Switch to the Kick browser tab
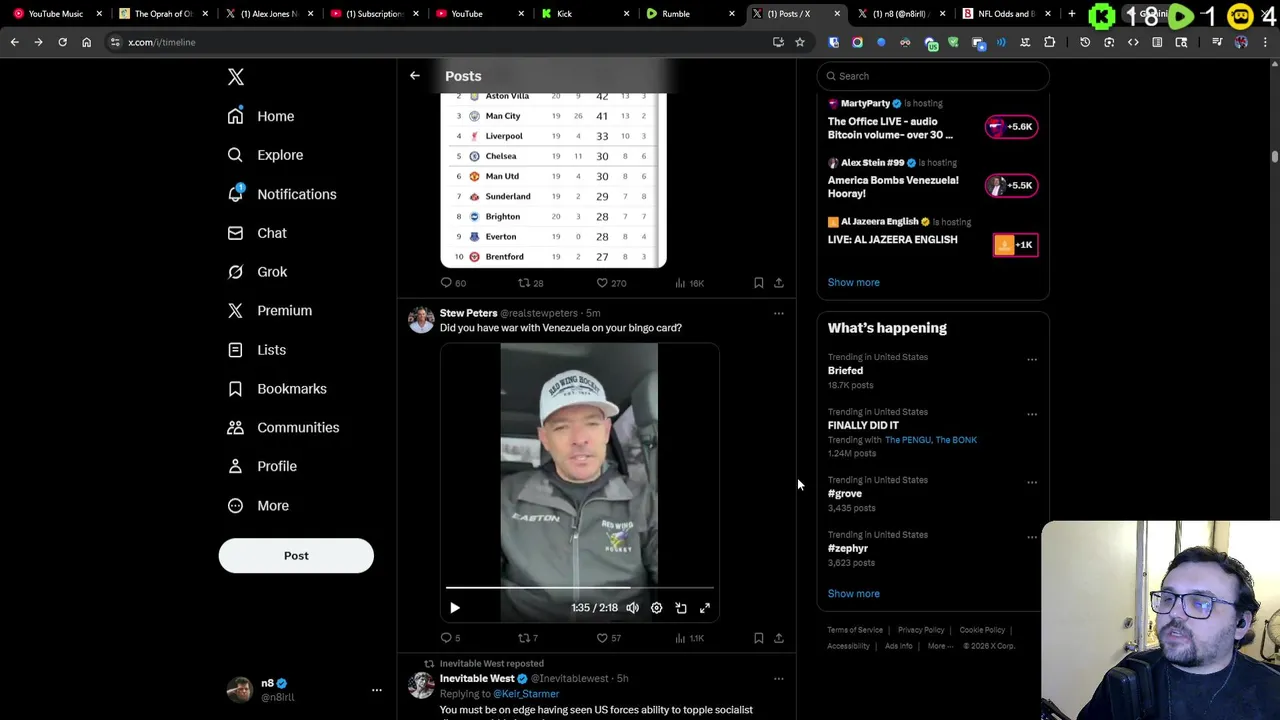The height and width of the screenshot is (720, 1280). tap(585, 14)
